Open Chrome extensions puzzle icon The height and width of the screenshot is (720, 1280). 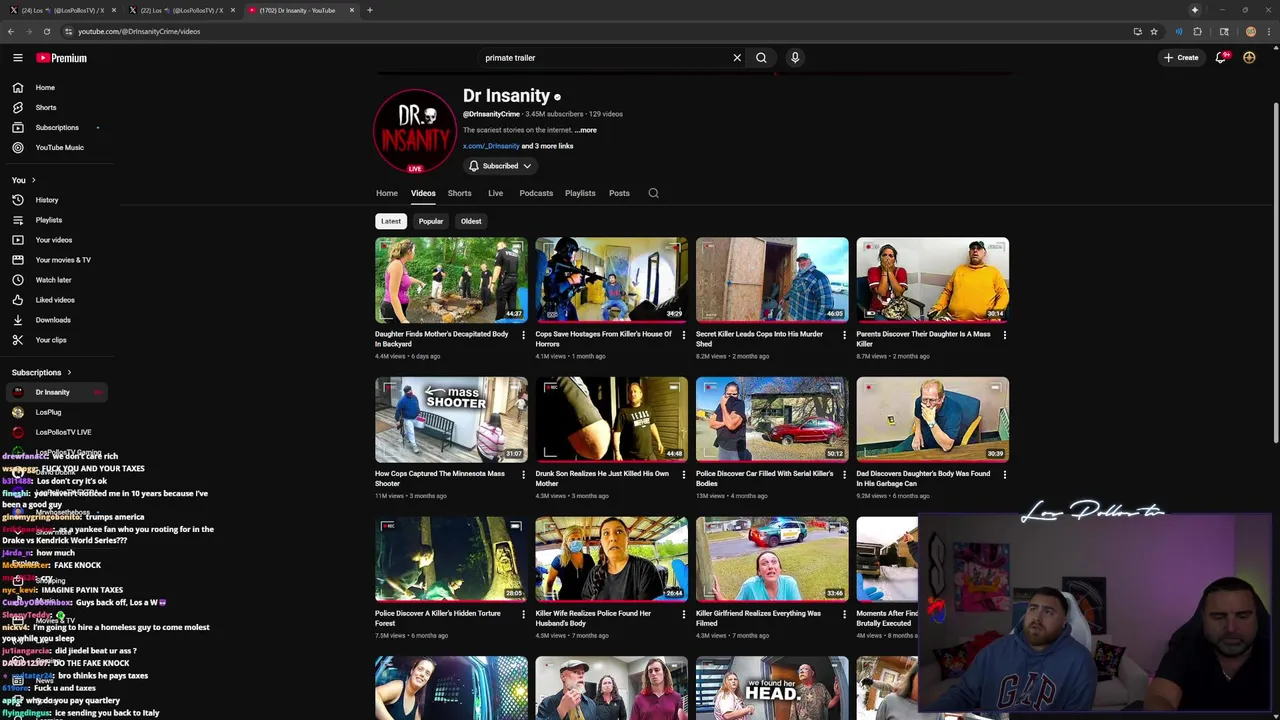coord(1198,31)
